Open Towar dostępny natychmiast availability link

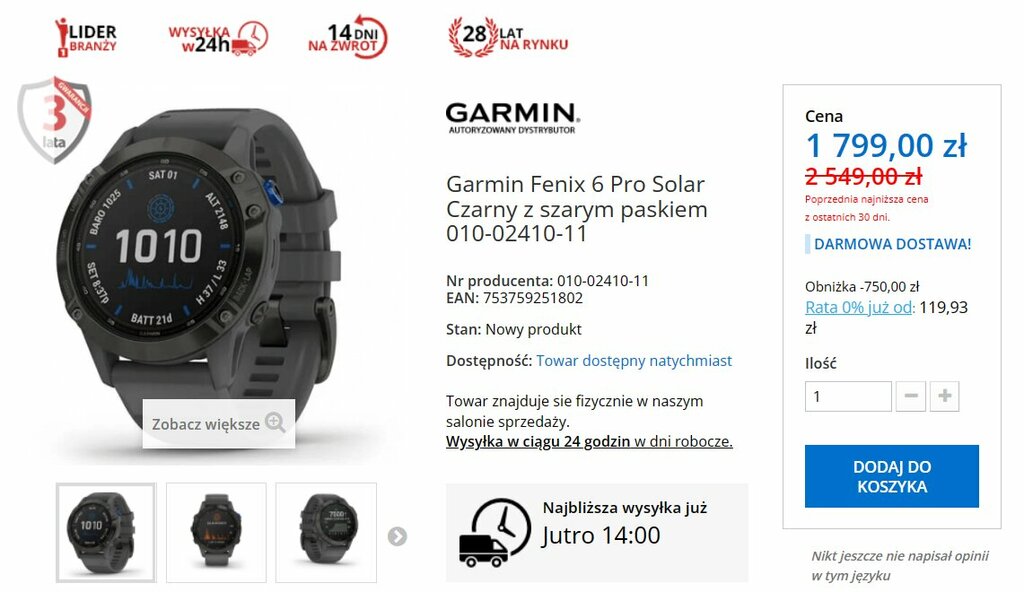coord(633,361)
